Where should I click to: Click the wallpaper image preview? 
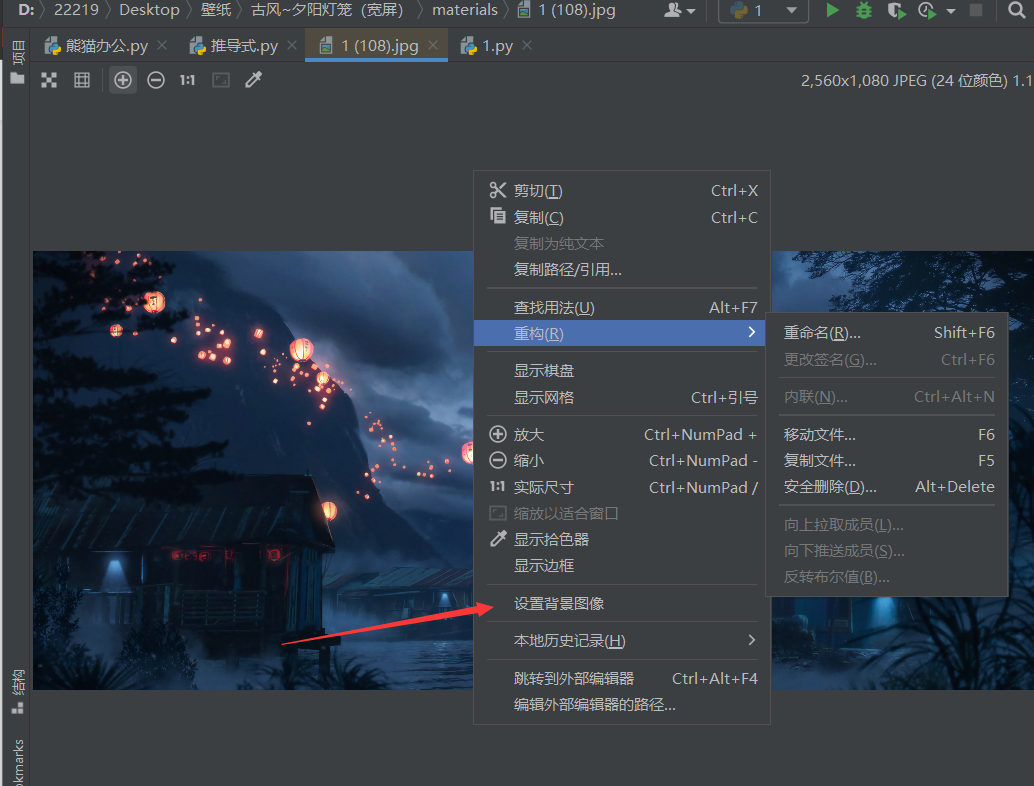point(253,470)
